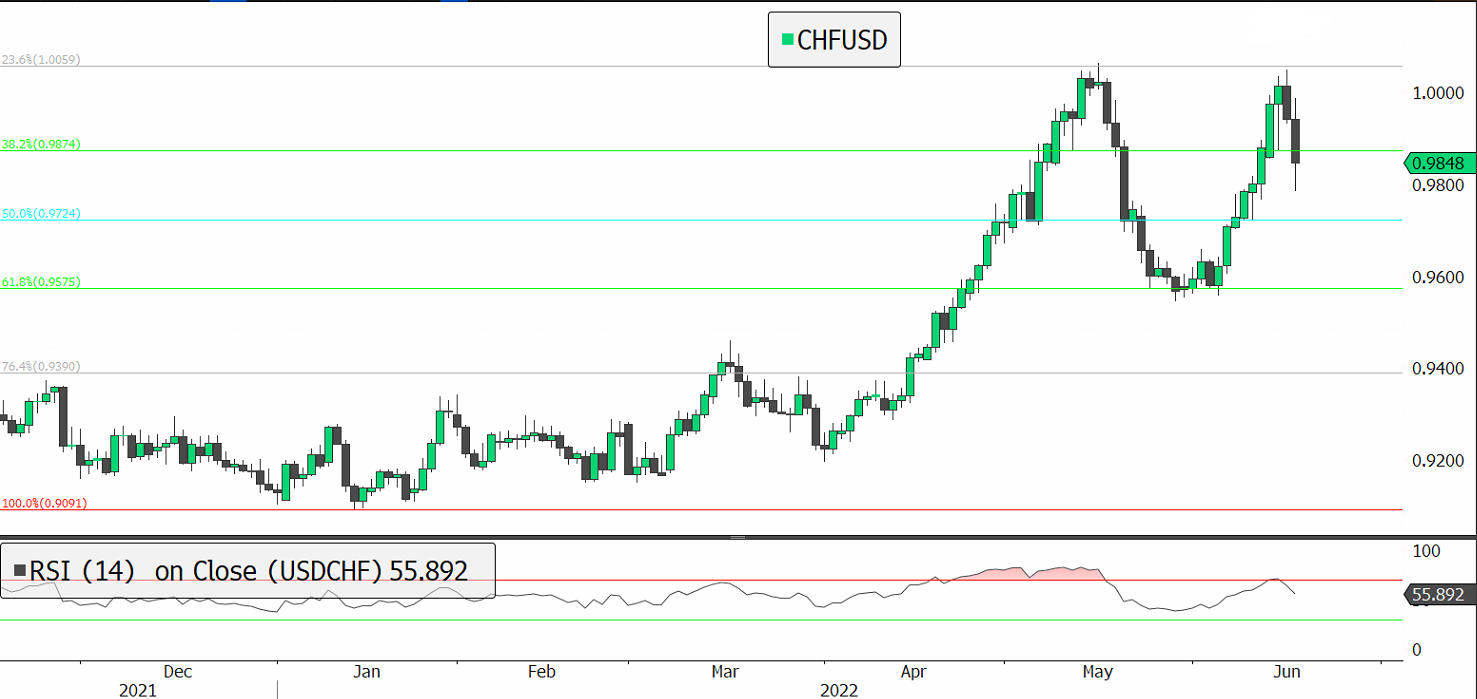This screenshot has height=699, width=1477.
Task: Select the 23.6% (1.0059) Fibonacci label
Action: (41, 60)
